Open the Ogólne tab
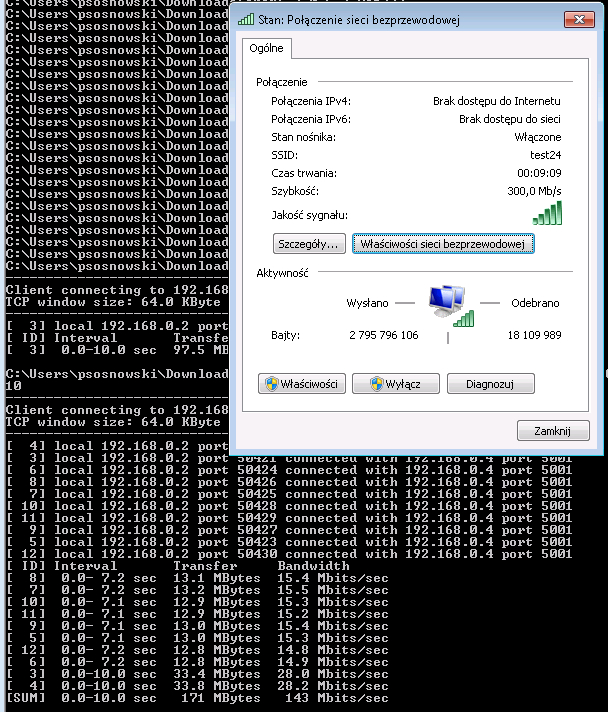The width and height of the screenshot is (608, 712). pos(267,48)
